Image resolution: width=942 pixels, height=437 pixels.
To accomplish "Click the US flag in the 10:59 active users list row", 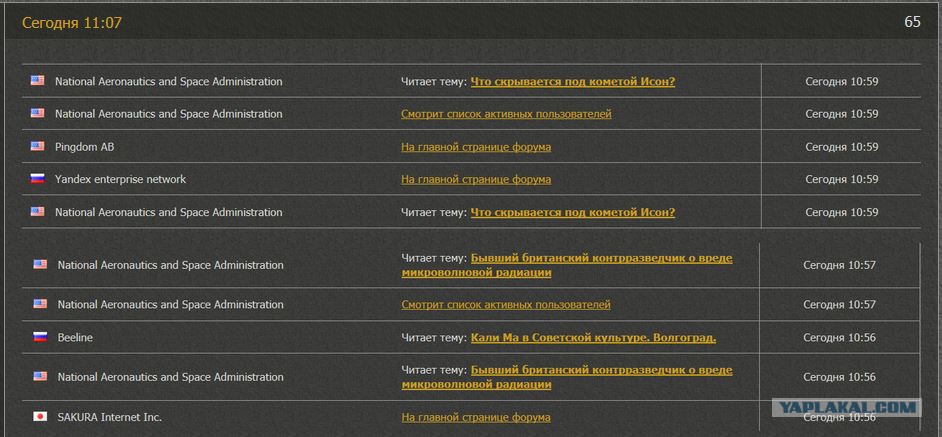I will (37, 113).
